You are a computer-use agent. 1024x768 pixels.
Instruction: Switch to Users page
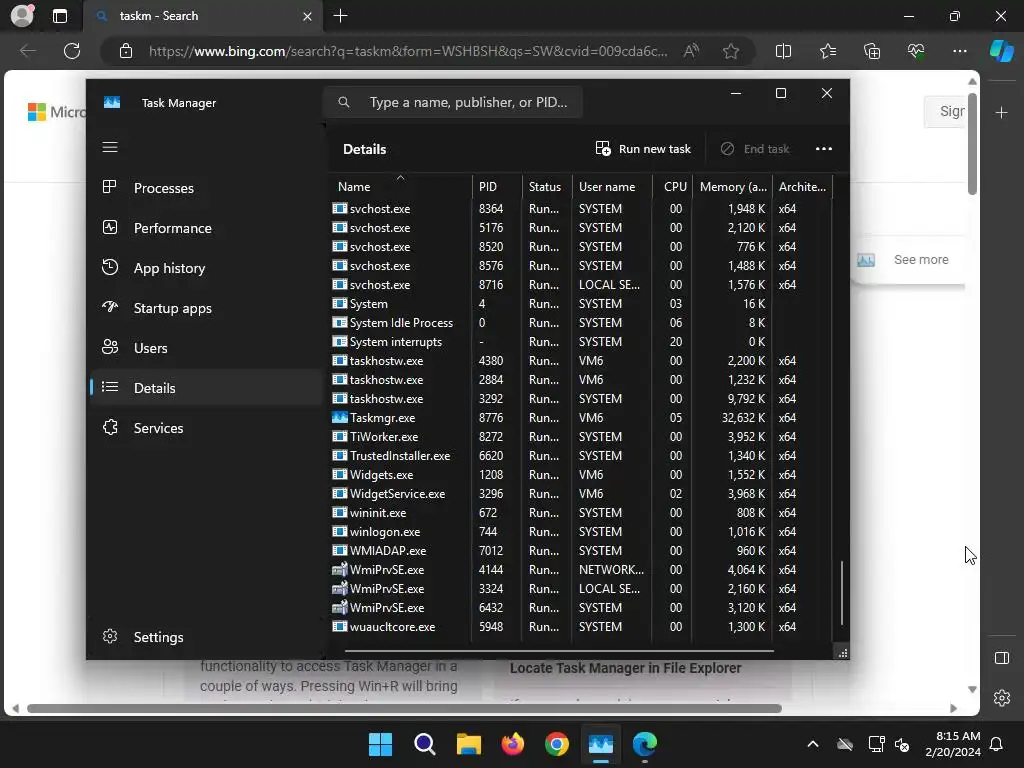(x=206, y=348)
